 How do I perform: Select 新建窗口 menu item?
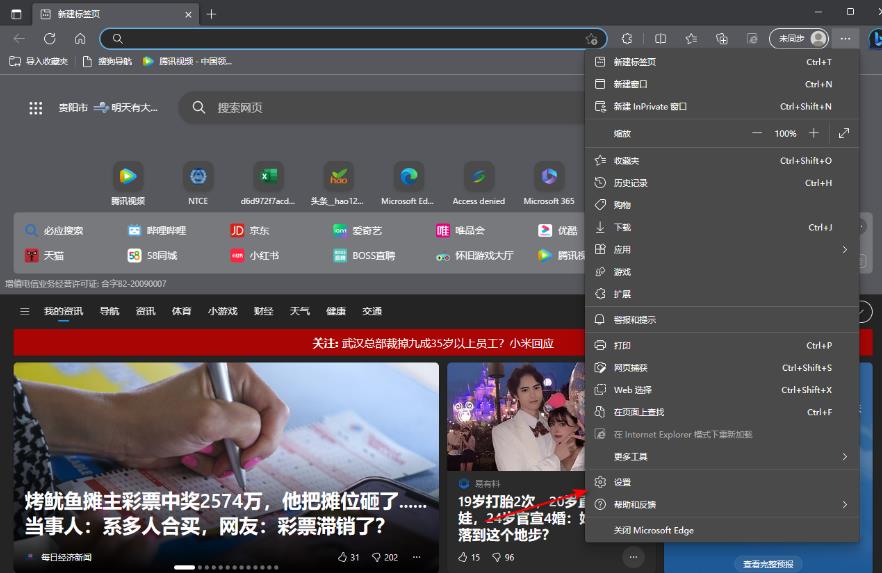click(x=722, y=84)
